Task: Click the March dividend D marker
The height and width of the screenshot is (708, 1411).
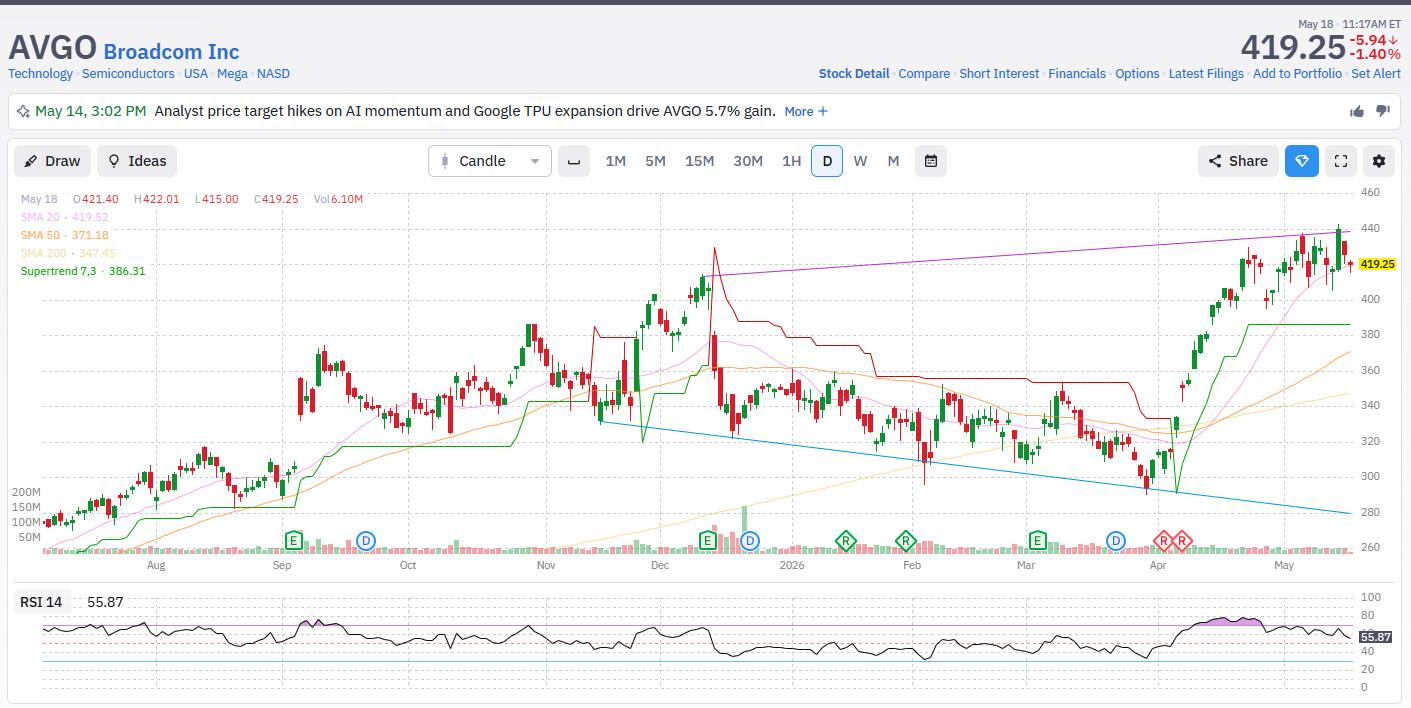Action: click(x=1116, y=541)
